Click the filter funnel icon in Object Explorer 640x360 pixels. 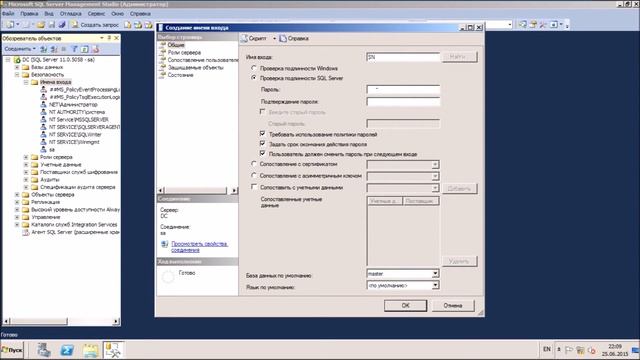coord(74,49)
